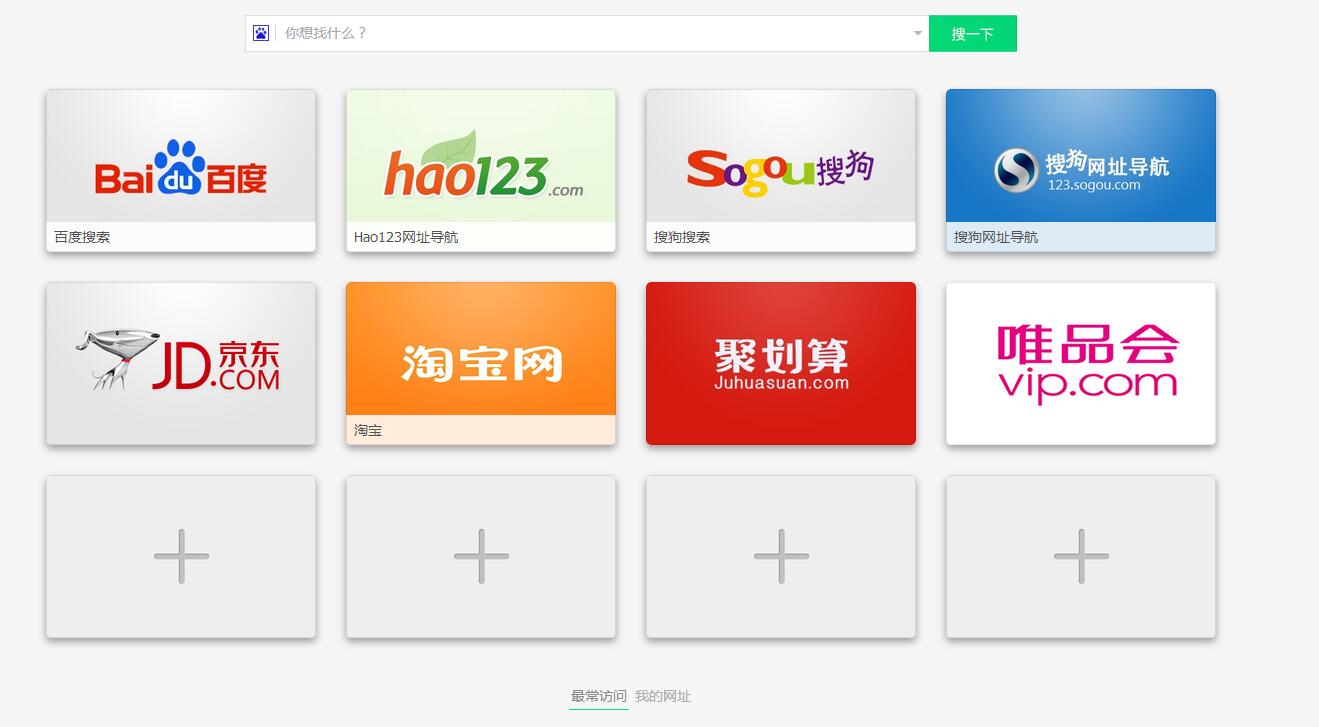The width and height of the screenshot is (1319, 727).
Task: Click the 淘宝 caption text
Action: coord(368,430)
